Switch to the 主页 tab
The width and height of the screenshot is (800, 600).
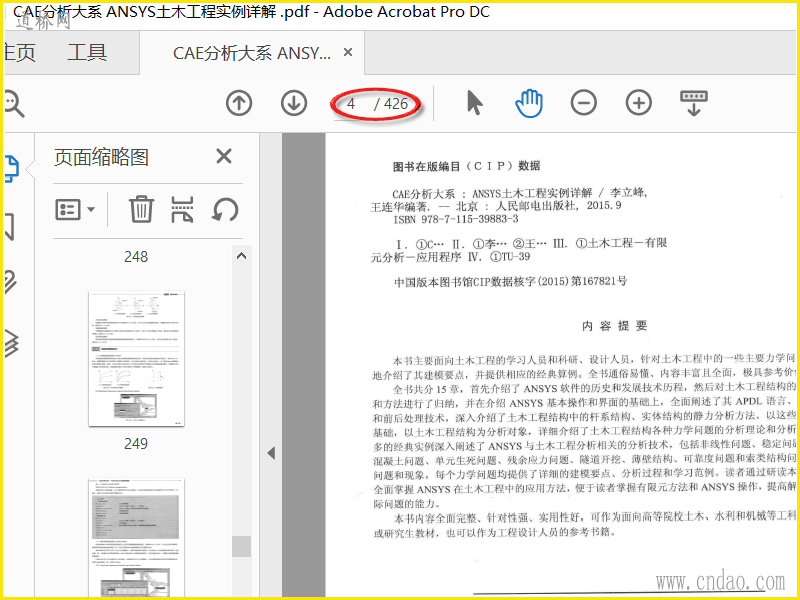(19, 53)
